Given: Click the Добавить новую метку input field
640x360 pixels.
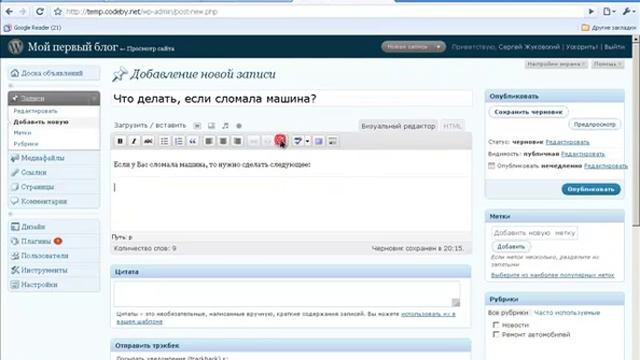Looking at the screenshot, I should (x=534, y=233).
